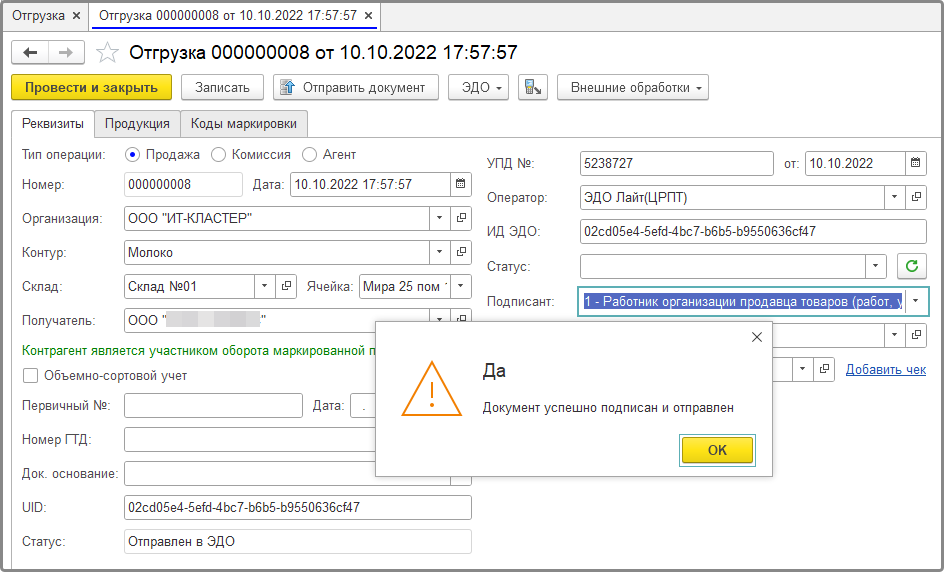
Task: Expand the right-side Статус dropdown
Action: click(875, 266)
